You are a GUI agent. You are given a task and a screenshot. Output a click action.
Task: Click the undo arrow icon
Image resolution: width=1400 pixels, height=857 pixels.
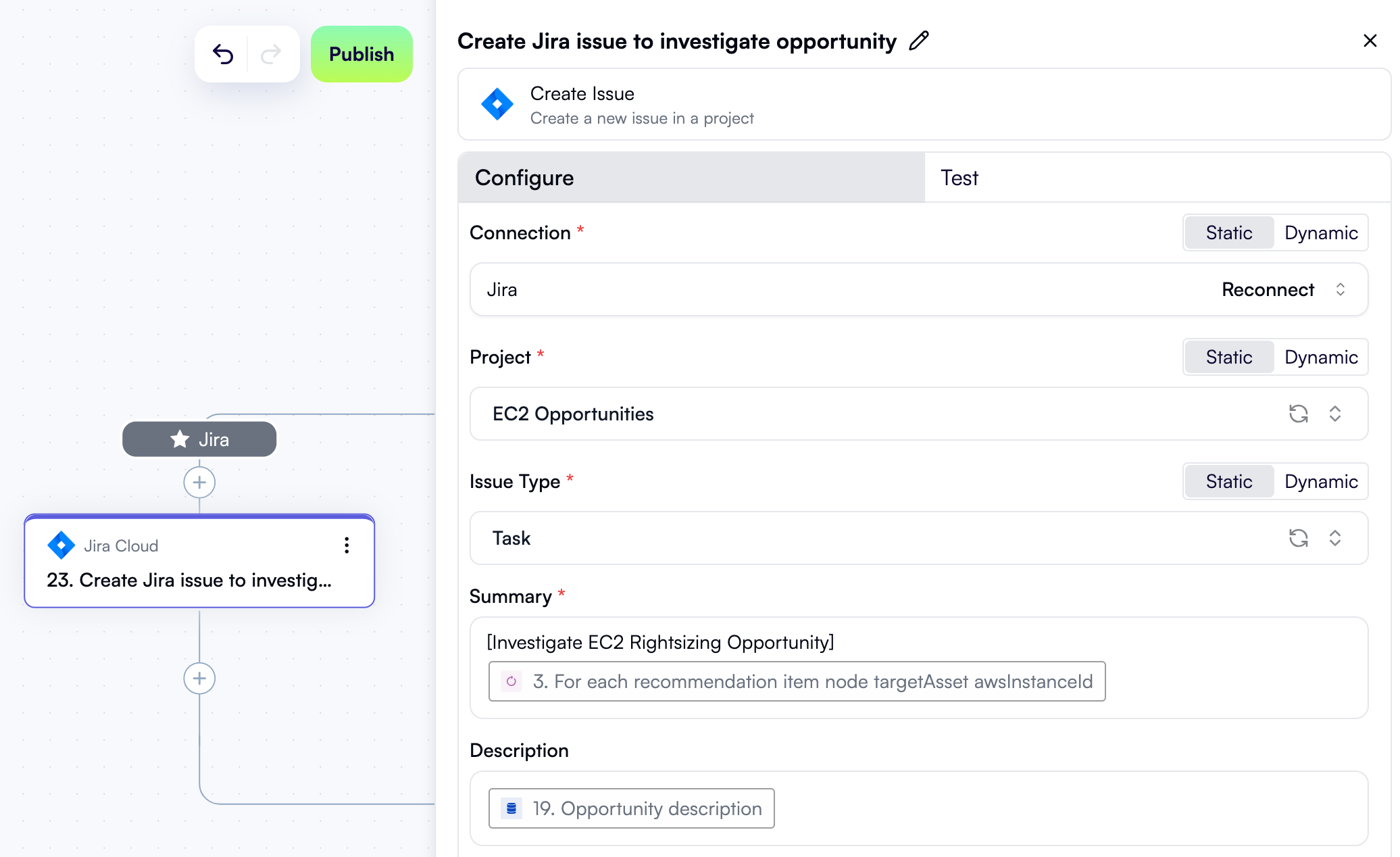(224, 53)
